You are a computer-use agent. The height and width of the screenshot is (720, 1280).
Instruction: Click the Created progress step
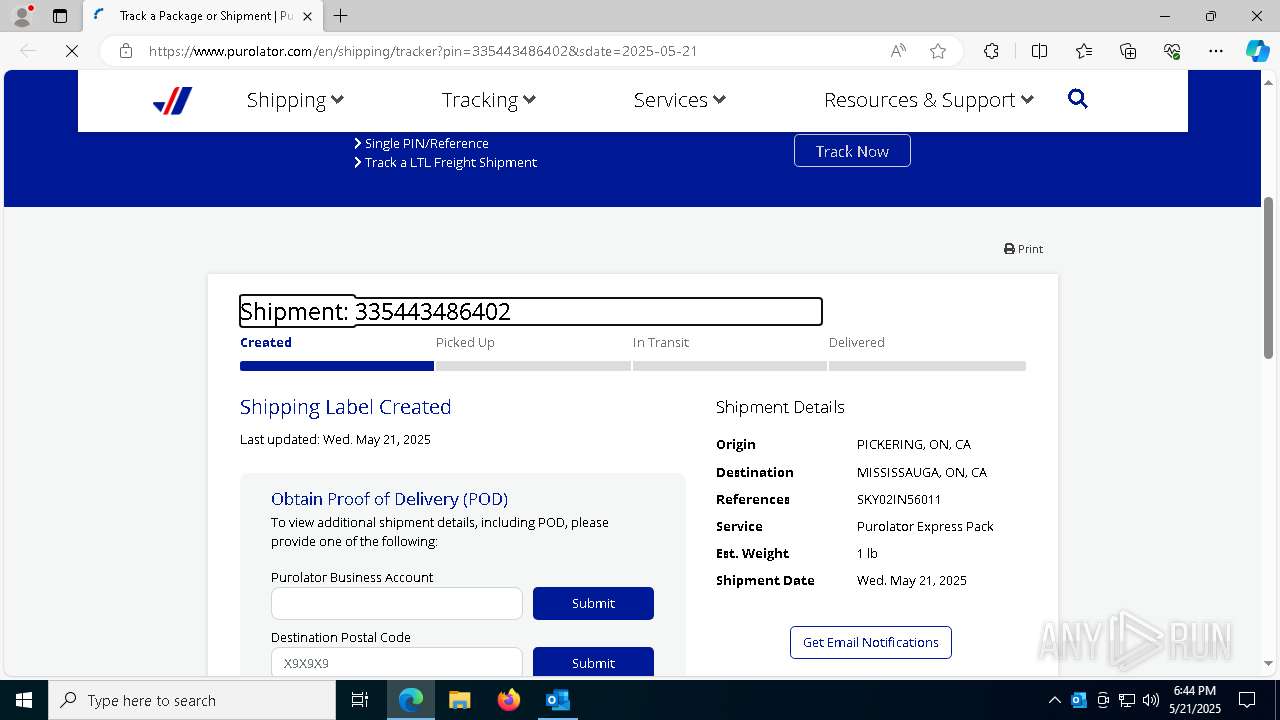[266, 342]
